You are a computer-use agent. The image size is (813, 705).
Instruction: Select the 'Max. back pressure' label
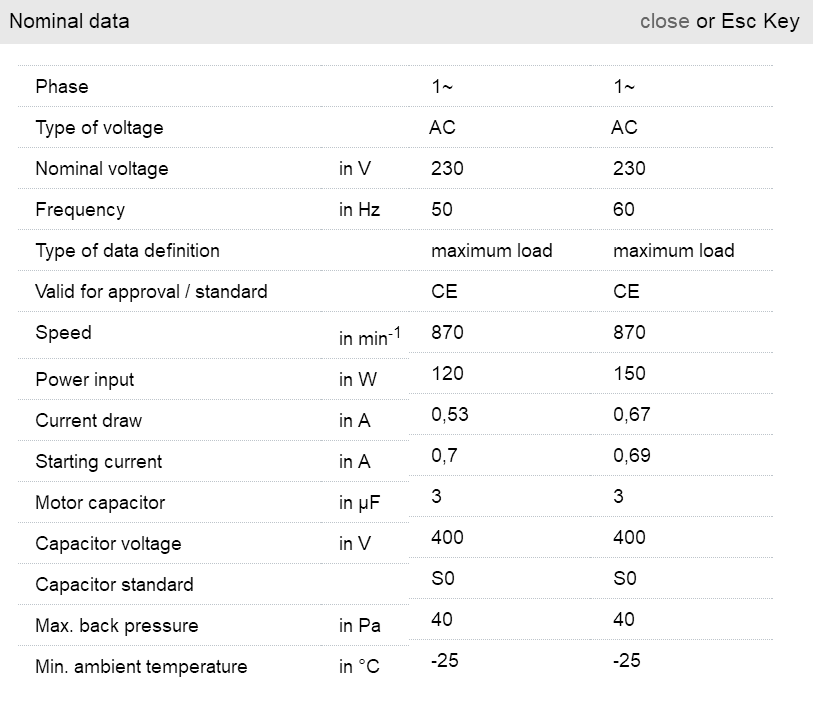click(117, 626)
